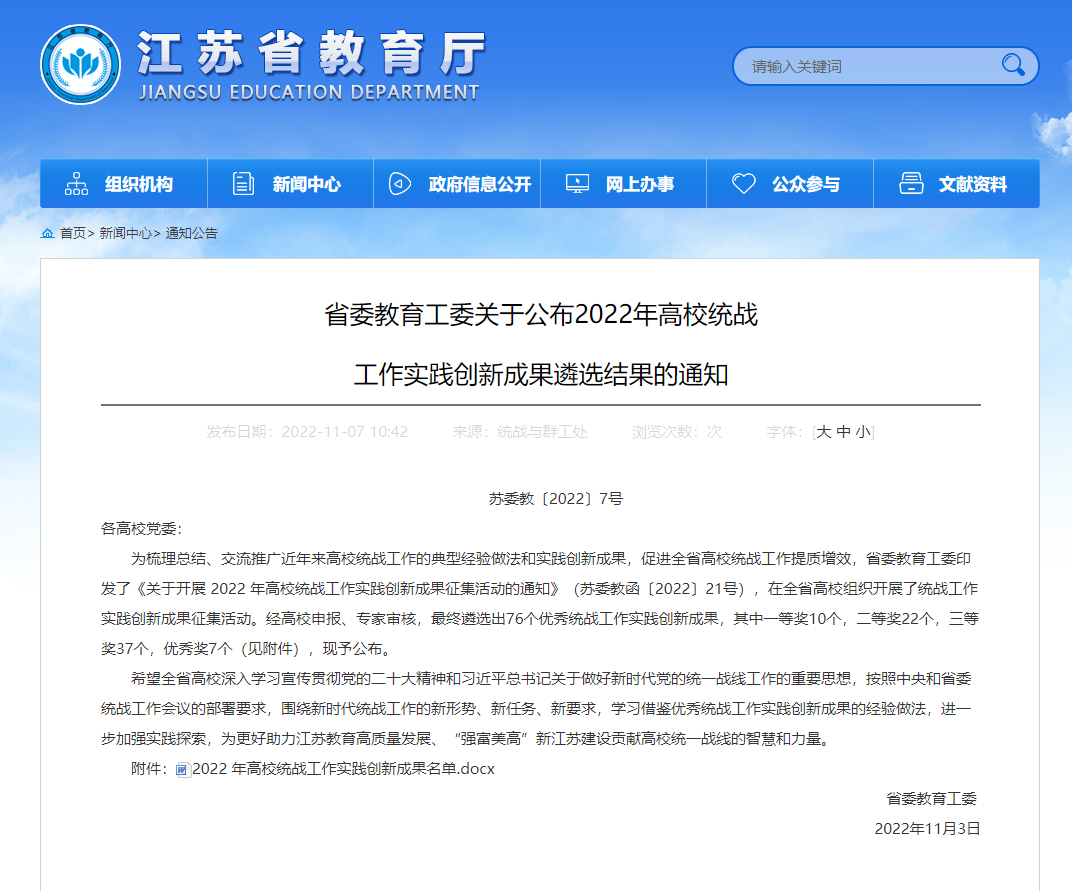The width and height of the screenshot is (1072, 891).
Task: Set font size to 中
Action: 844,432
